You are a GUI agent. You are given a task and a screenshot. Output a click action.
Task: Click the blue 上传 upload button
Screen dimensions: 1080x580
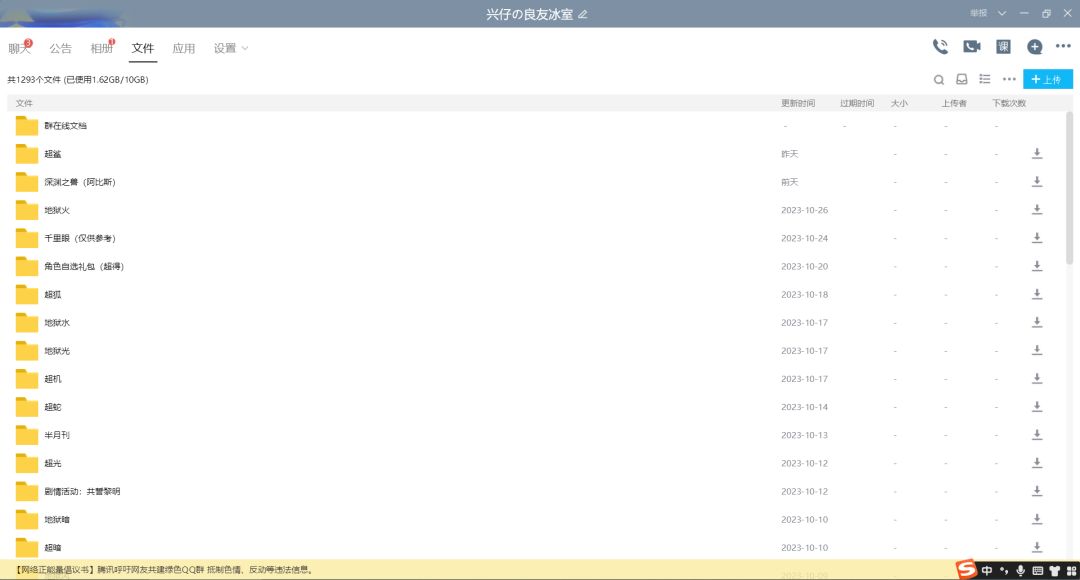coord(1048,79)
